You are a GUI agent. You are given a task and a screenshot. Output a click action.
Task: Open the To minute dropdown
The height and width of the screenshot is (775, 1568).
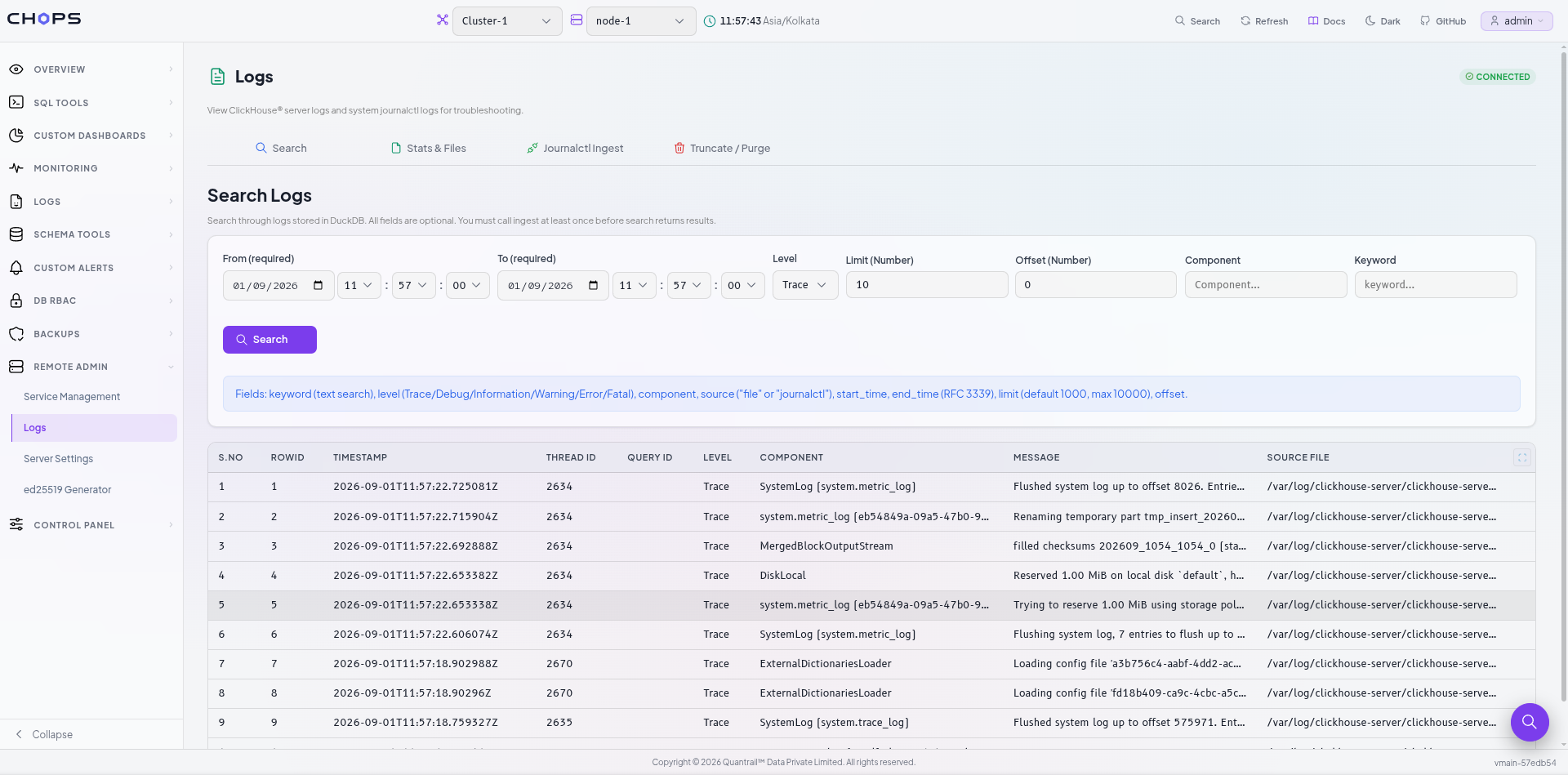(x=689, y=285)
